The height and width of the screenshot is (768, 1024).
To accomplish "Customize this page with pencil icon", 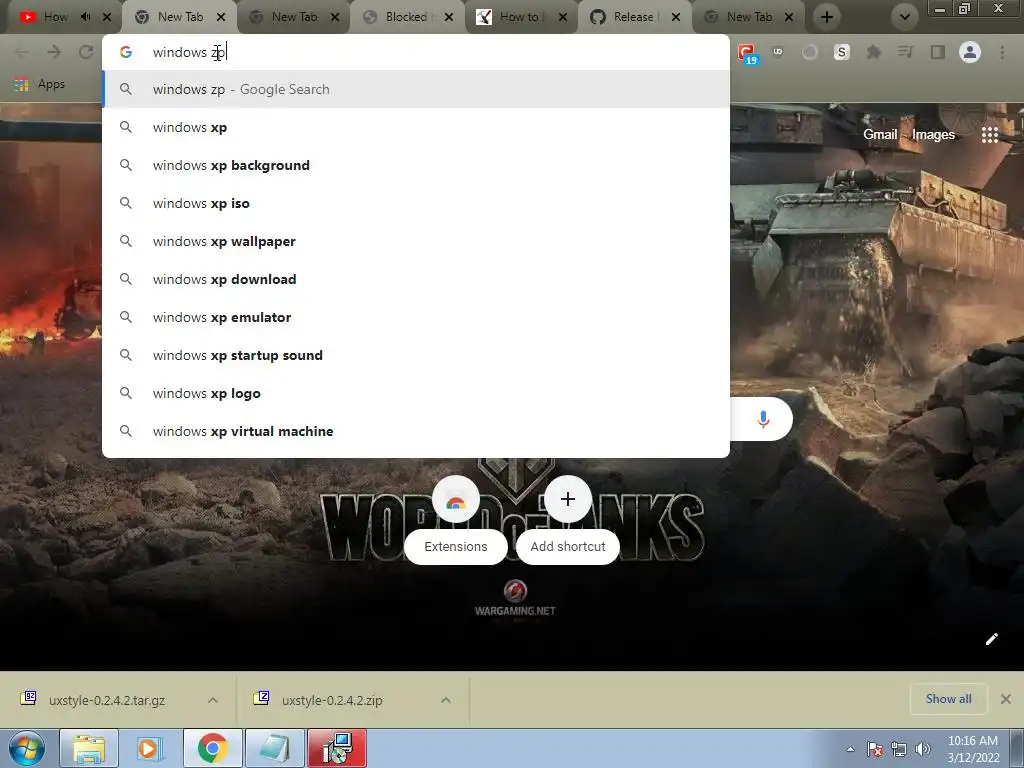I will point(991,639).
